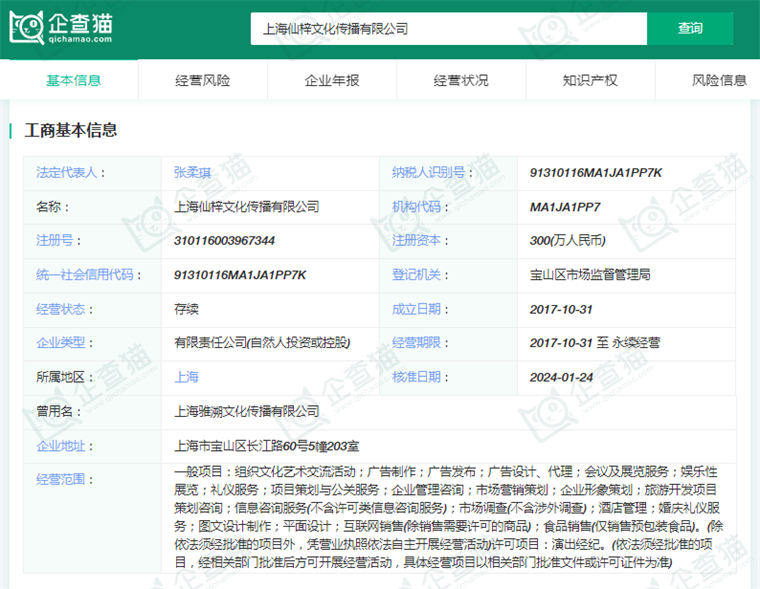The width and height of the screenshot is (760, 589).
Task: Click the 经营期限 label
Action: 416,343
